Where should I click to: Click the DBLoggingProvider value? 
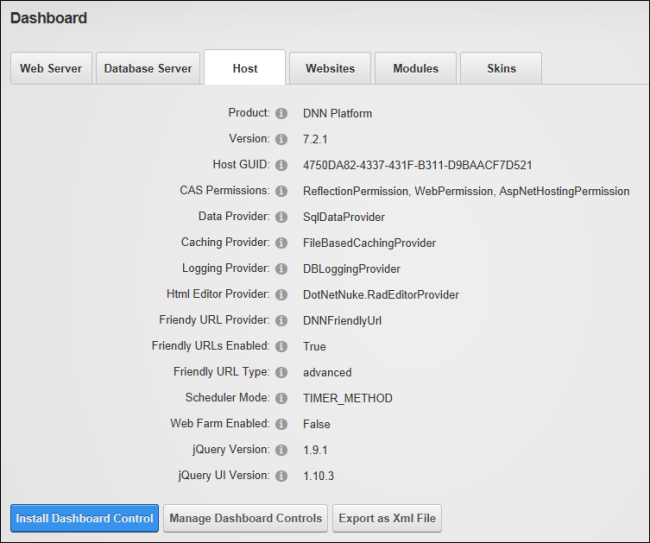coord(352,269)
